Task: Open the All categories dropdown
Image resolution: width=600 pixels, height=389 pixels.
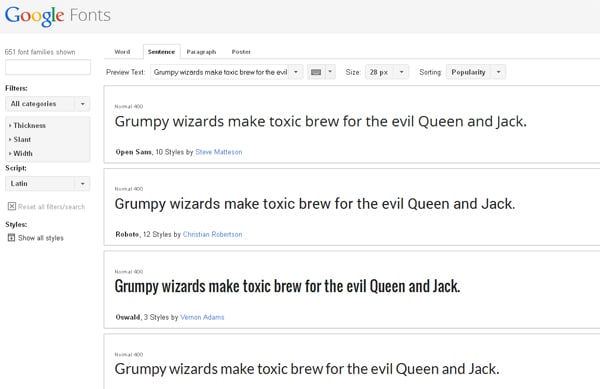Action: coord(48,104)
